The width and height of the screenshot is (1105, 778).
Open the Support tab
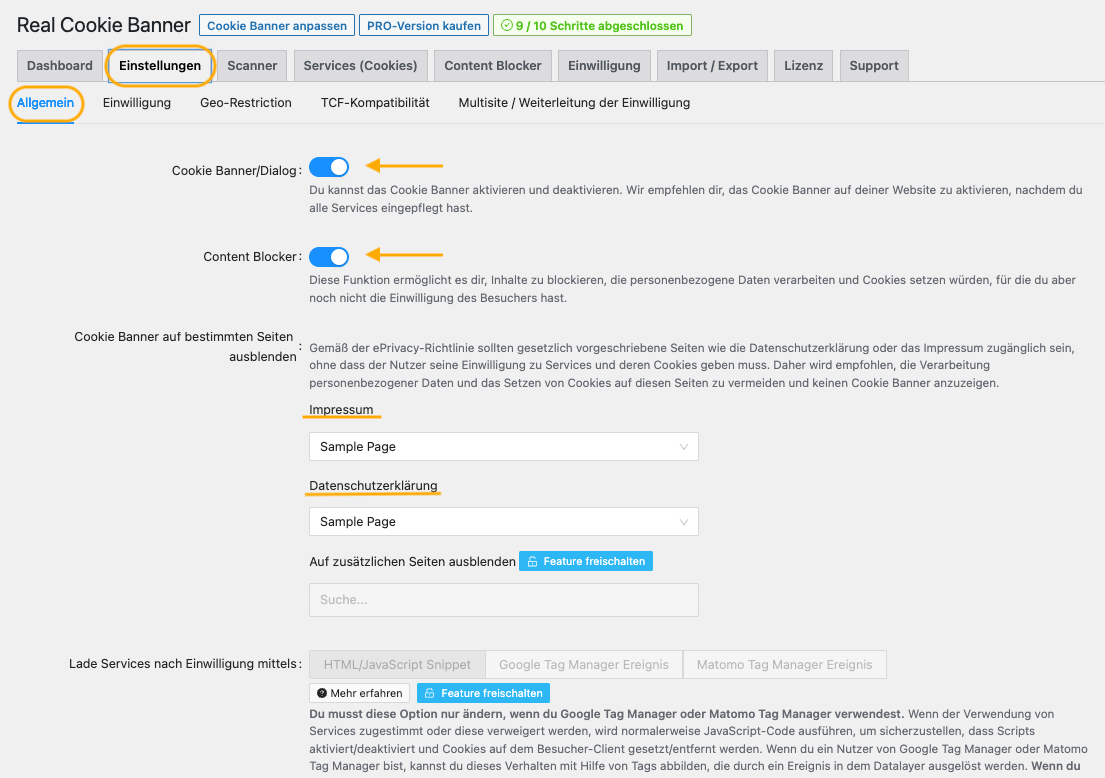point(874,66)
